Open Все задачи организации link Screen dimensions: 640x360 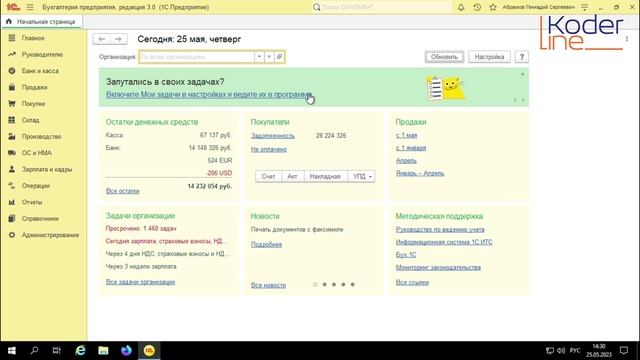tap(140, 282)
